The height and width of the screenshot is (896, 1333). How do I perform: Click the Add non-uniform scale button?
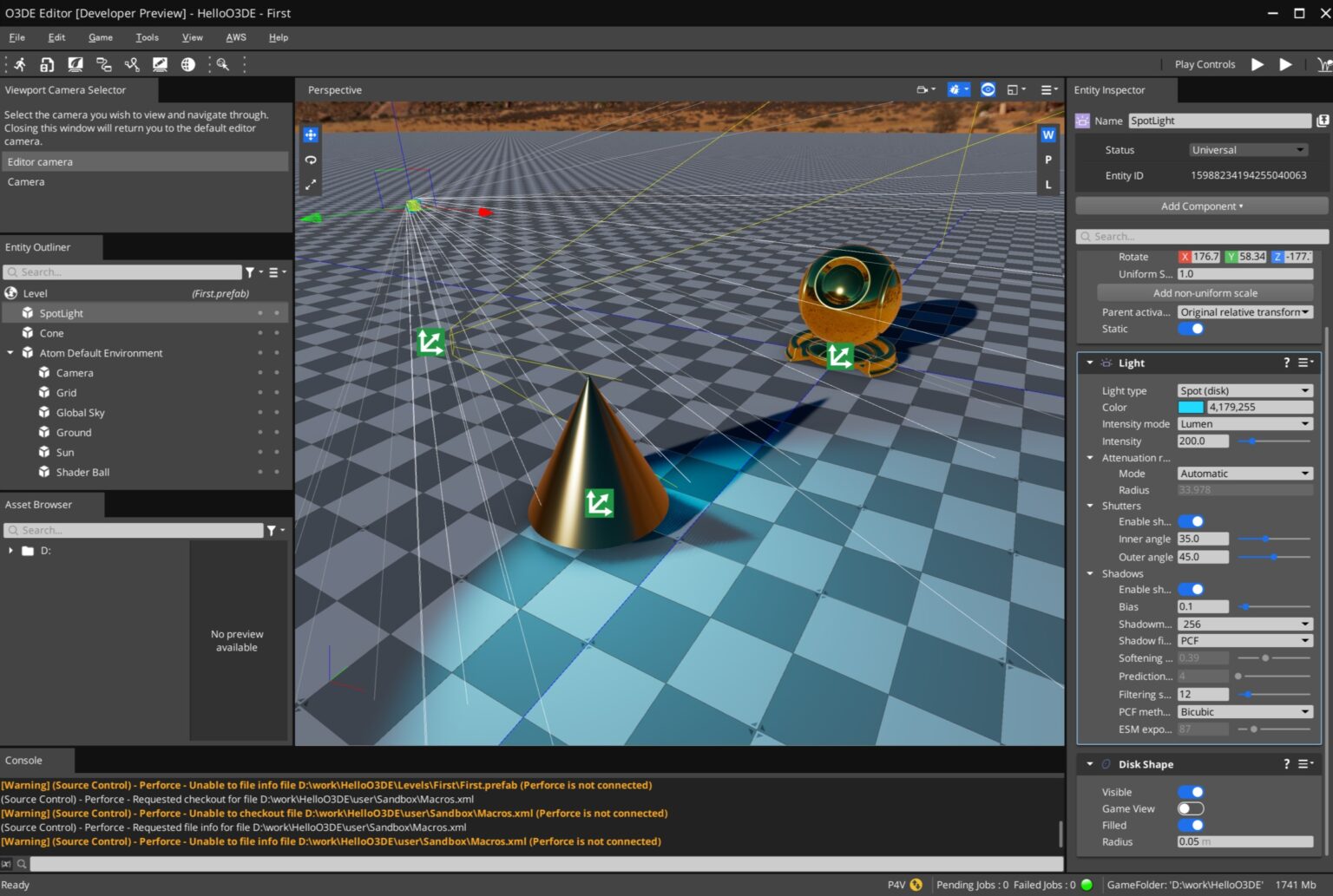(1204, 292)
